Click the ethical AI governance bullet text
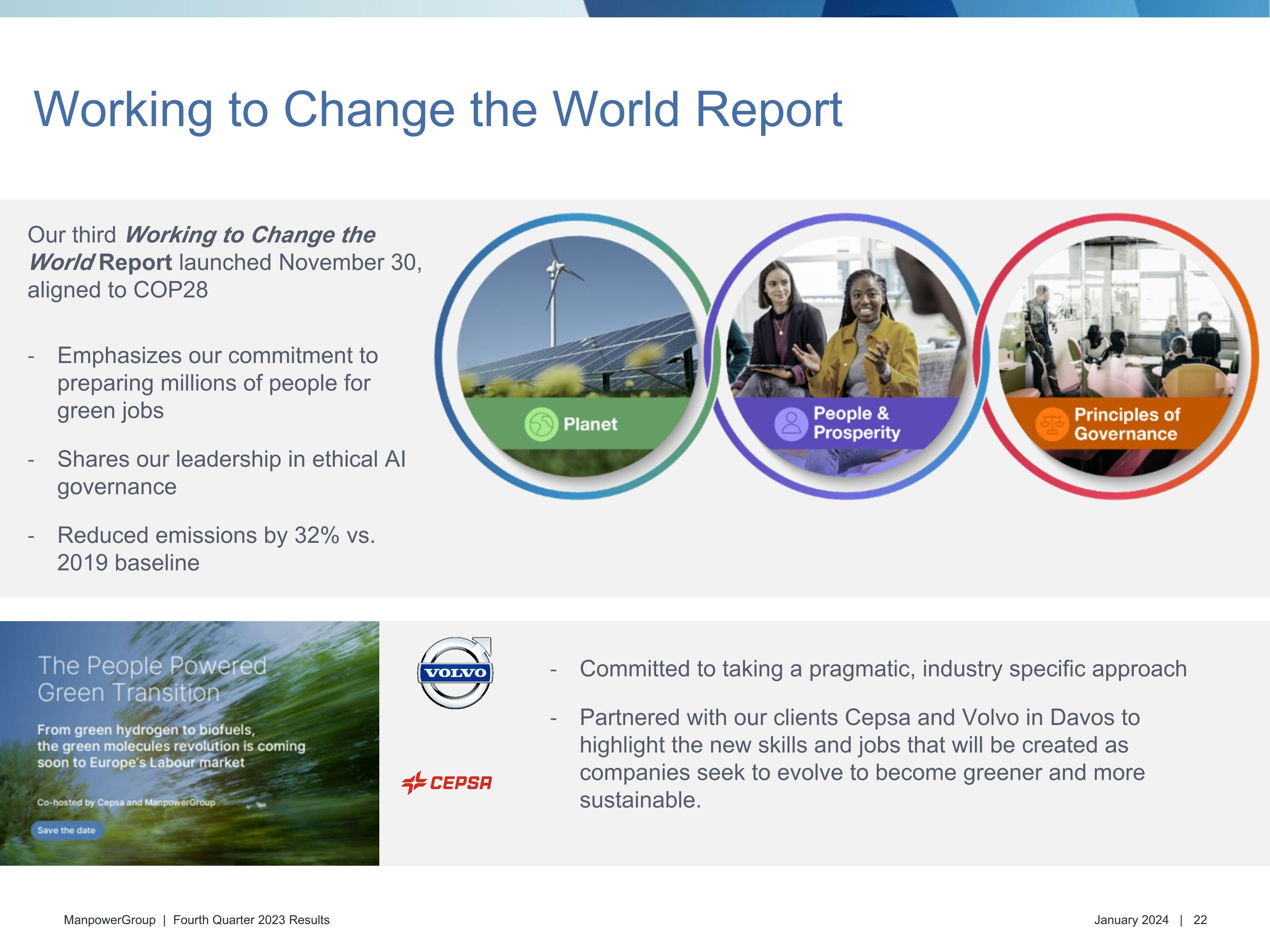The width and height of the screenshot is (1270, 952). (231, 473)
